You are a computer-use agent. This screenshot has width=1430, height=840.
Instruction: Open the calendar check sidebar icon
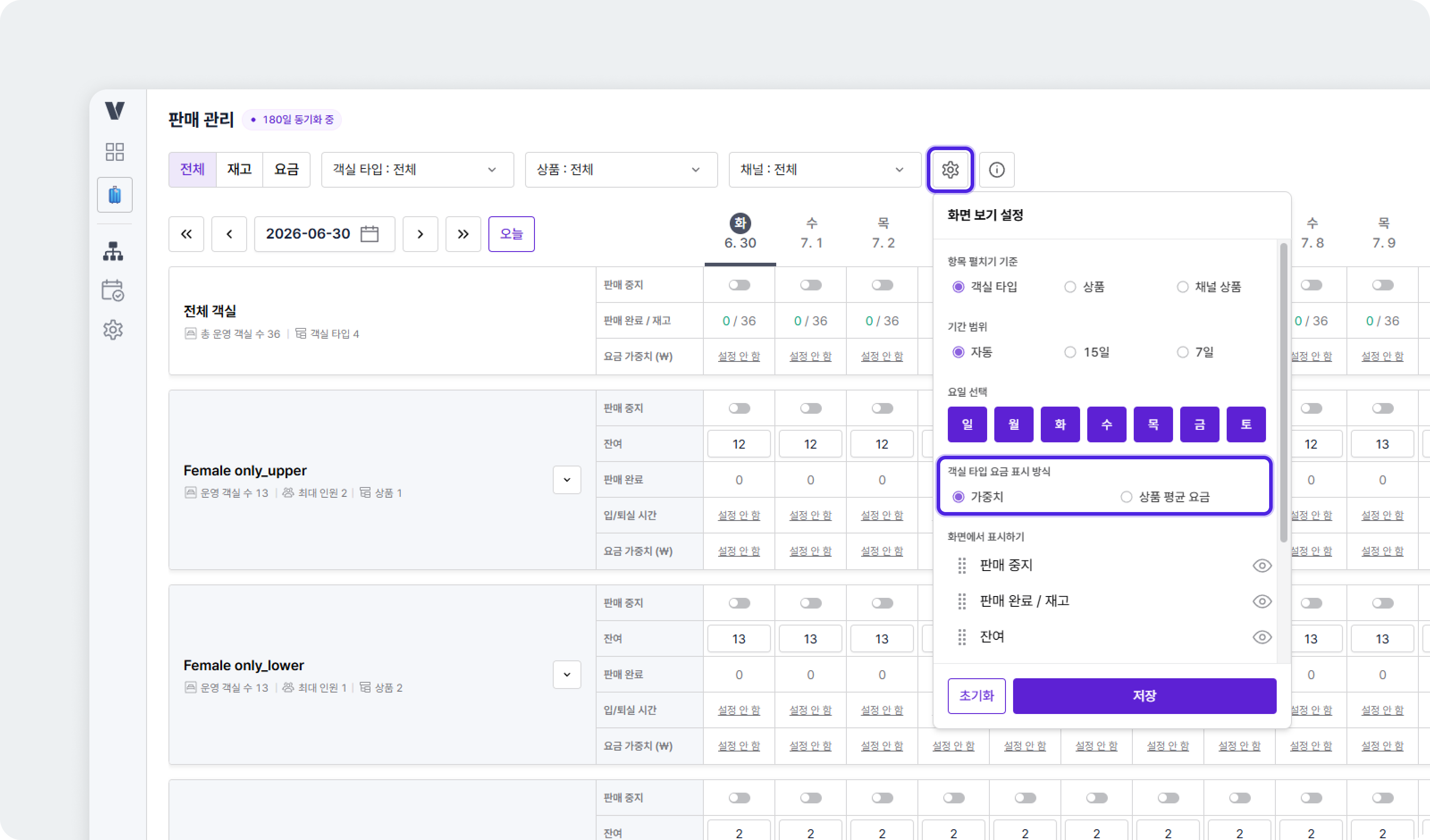click(113, 290)
